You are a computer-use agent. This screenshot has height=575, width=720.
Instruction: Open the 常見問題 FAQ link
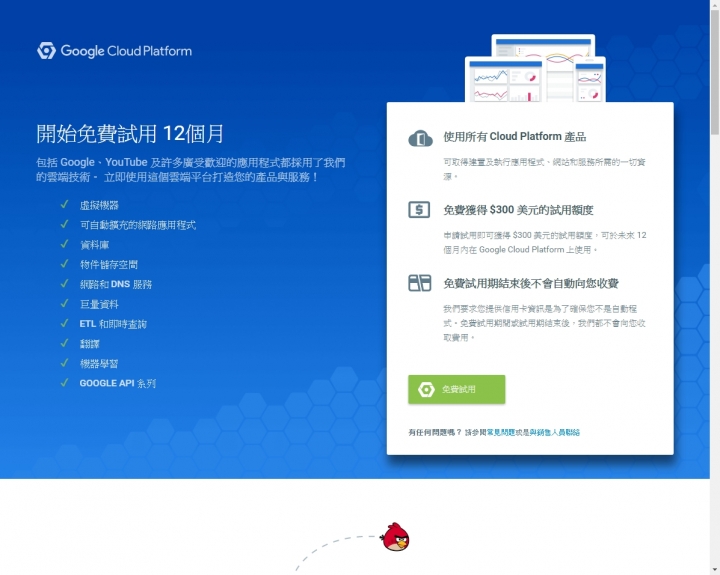click(x=501, y=432)
